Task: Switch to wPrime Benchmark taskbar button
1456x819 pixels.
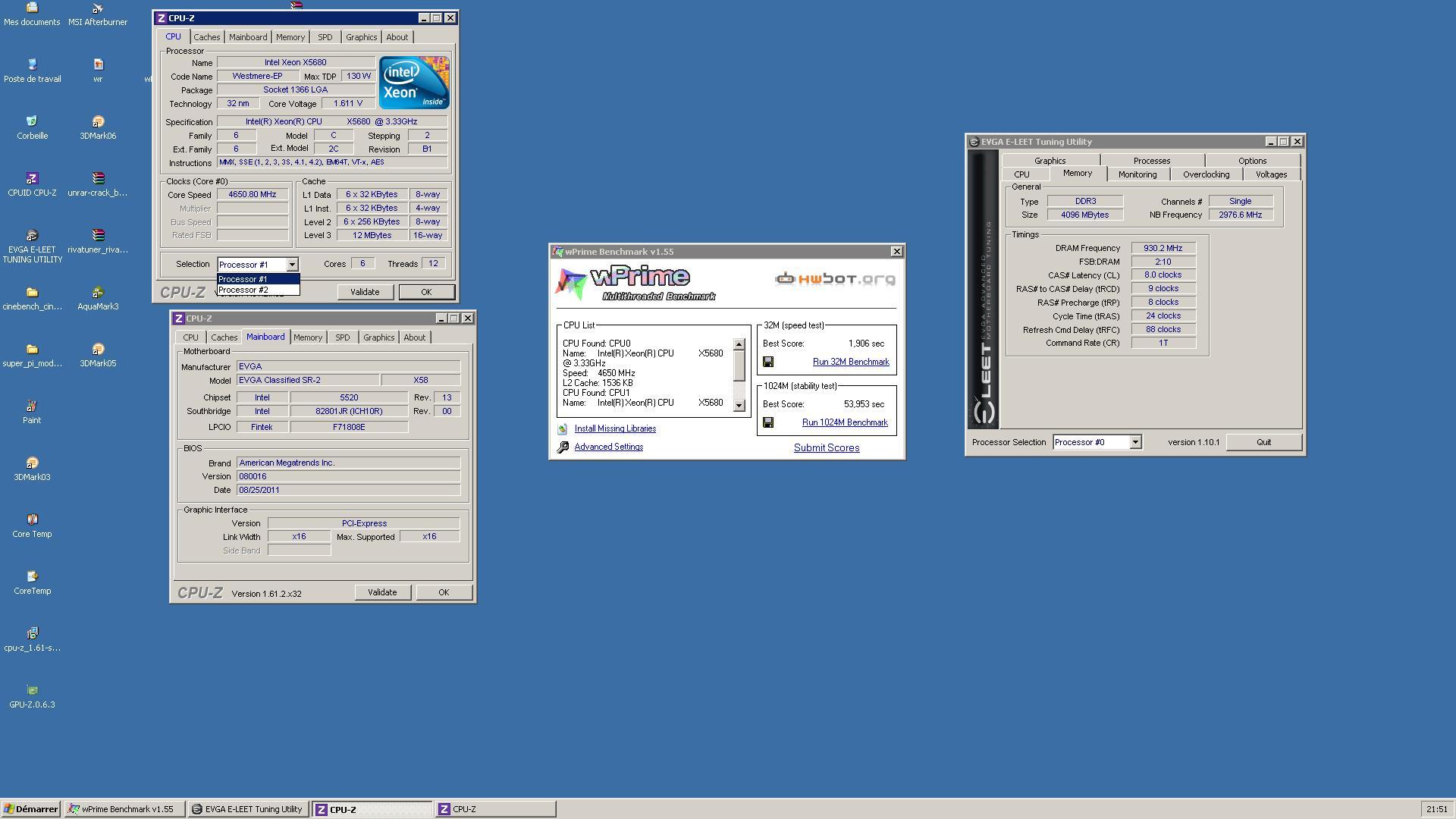Action: tap(124, 809)
